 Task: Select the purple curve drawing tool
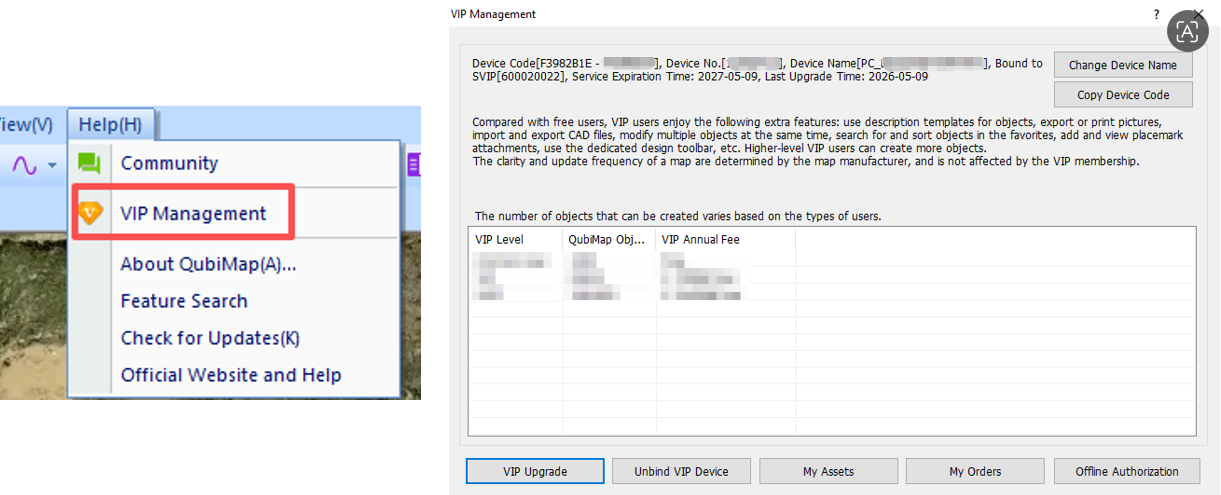tap(24, 164)
